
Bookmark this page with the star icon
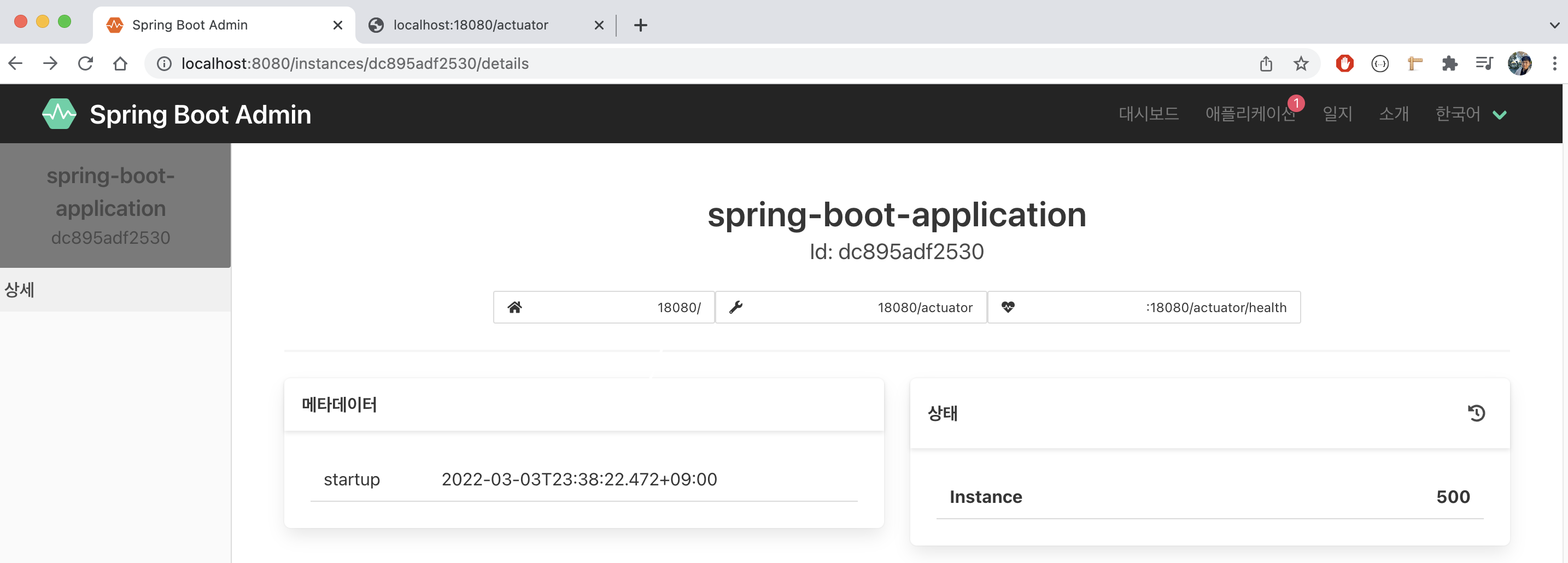pyautogui.click(x=1301, y=63)
